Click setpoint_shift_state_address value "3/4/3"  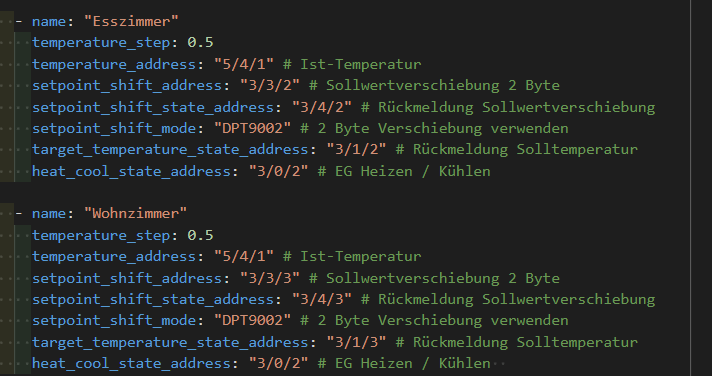(321, 299)
